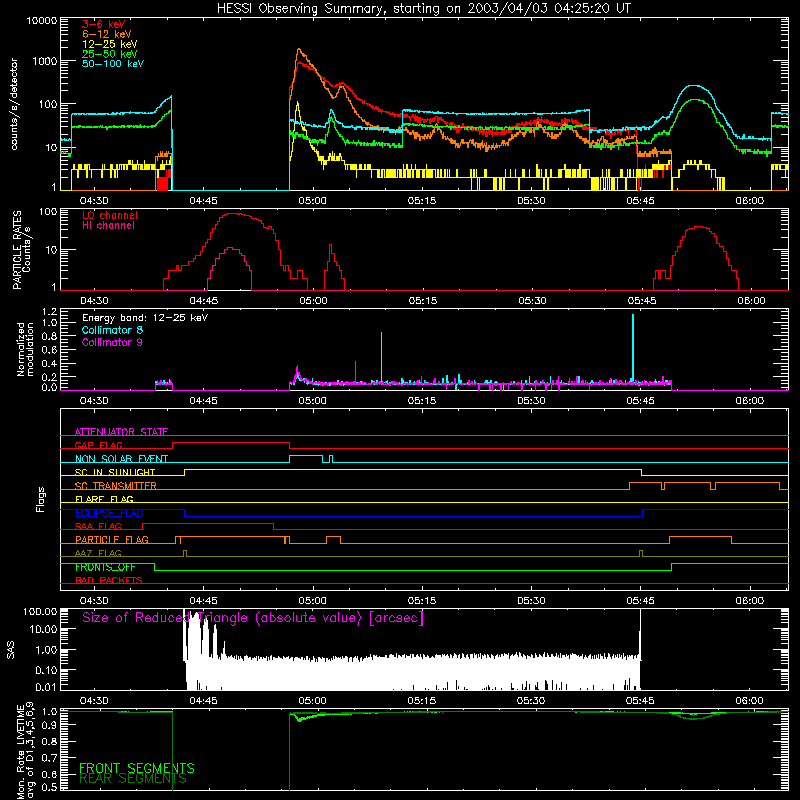The image size is (800, 800).
Task: Click the 100.00 SAS y-axis tick
Action: tap(40, 612)
